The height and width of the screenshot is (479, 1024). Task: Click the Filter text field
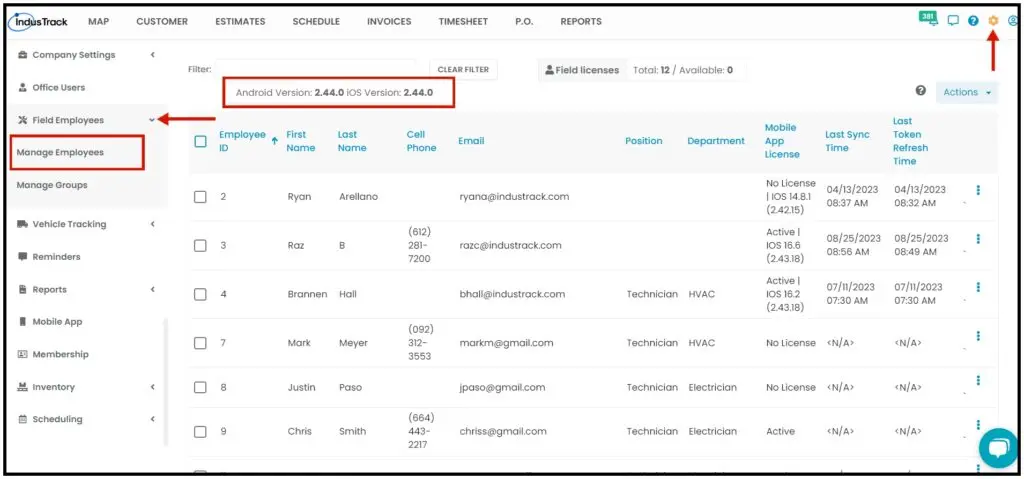click(315, 69)
